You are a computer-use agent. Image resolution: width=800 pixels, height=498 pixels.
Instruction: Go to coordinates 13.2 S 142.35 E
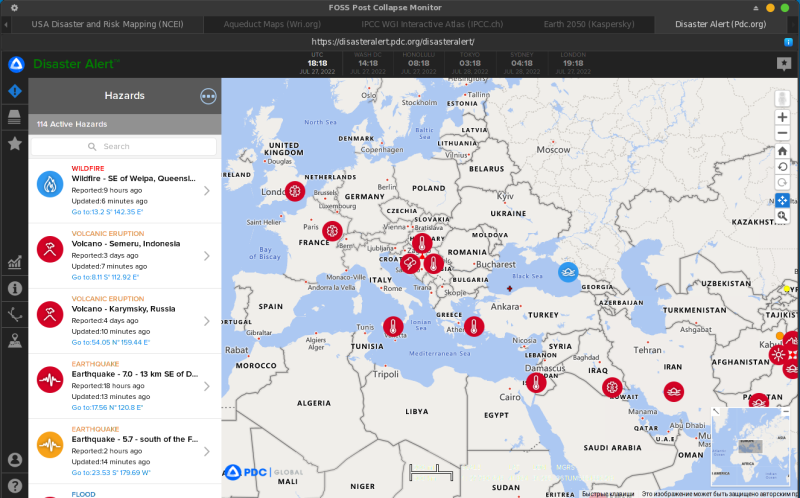[107, 212]
